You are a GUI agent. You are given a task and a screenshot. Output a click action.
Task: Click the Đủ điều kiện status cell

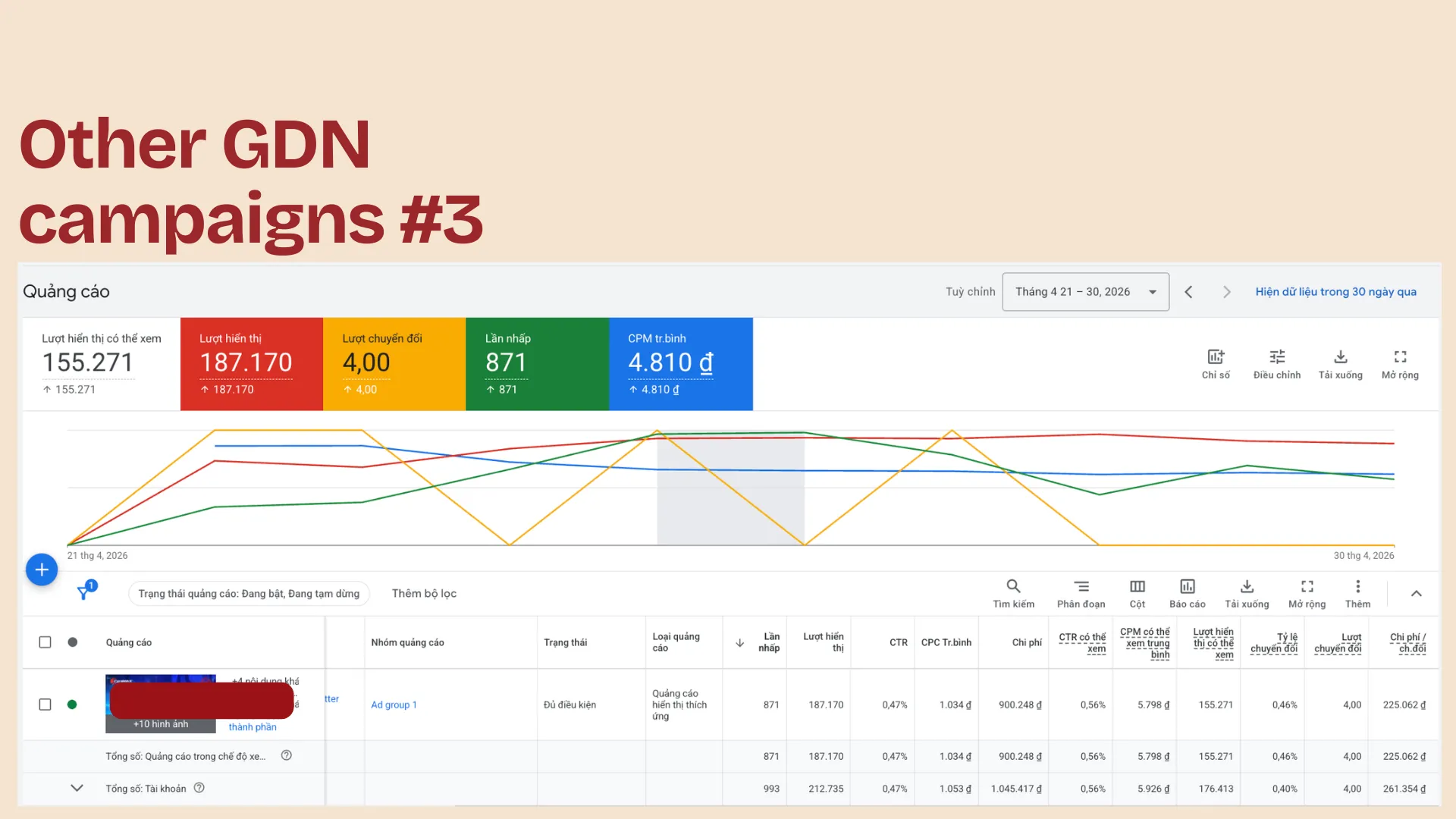point(570,705)
